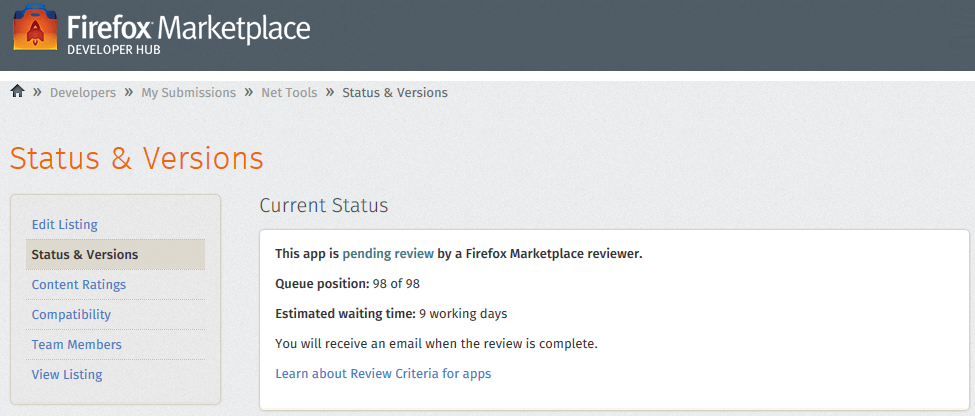Click the DEVELOPER HUB subtitle text
The image size is (975, 416).
point(113,50)
